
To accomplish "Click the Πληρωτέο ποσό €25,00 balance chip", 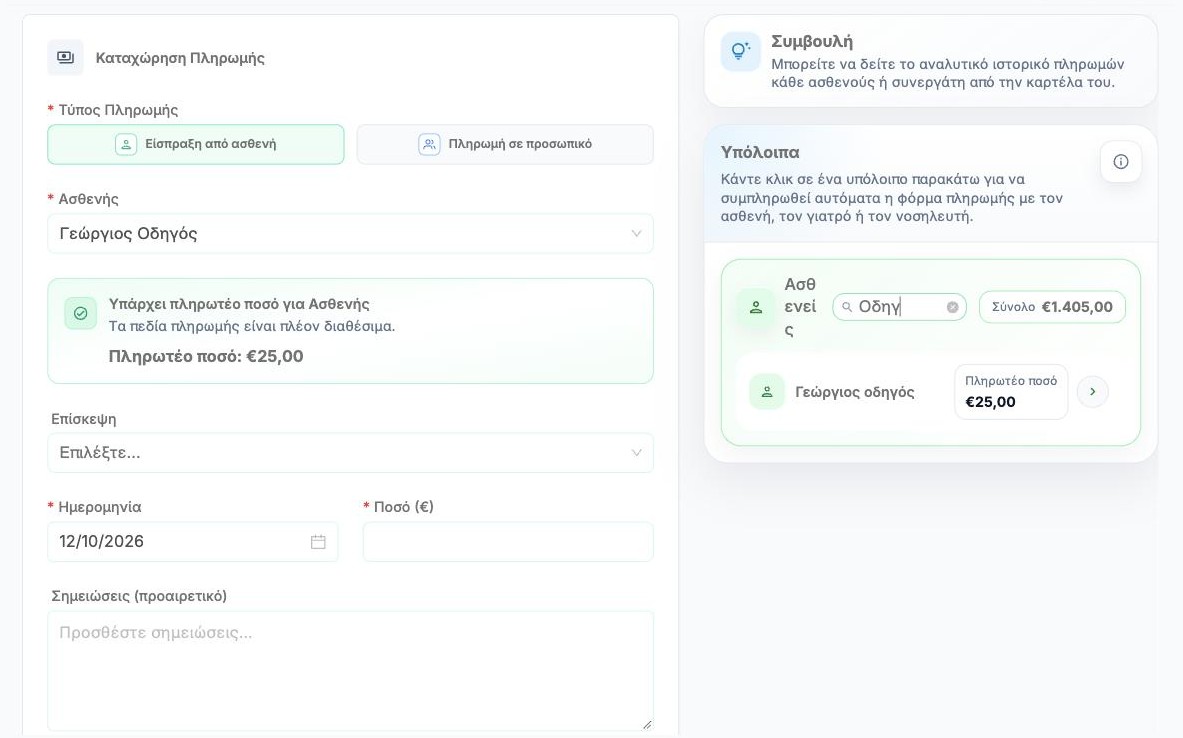I will (1011, 392).
